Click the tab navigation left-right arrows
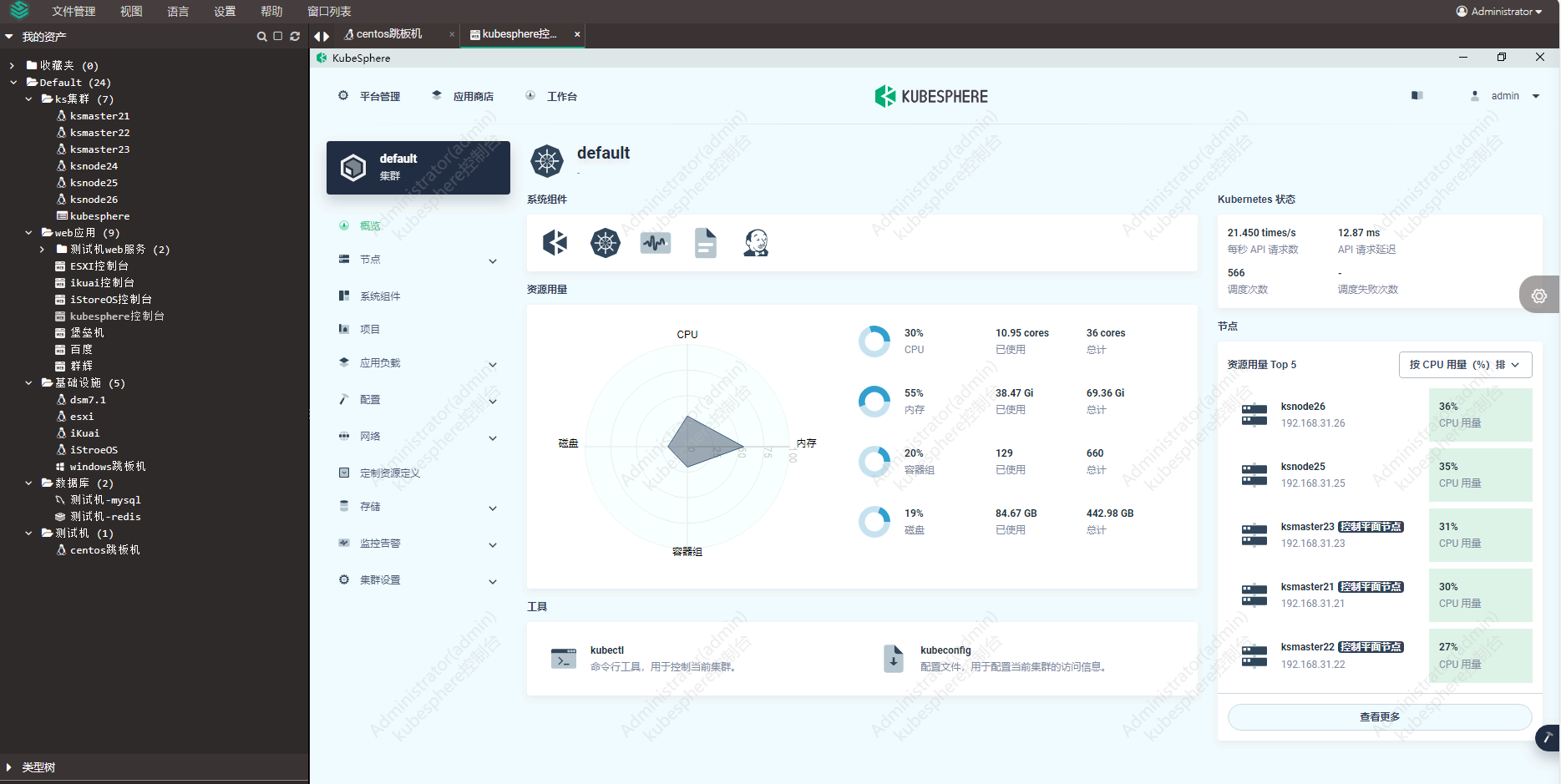Screen dimensions: 1561x784 pos(322,36)
